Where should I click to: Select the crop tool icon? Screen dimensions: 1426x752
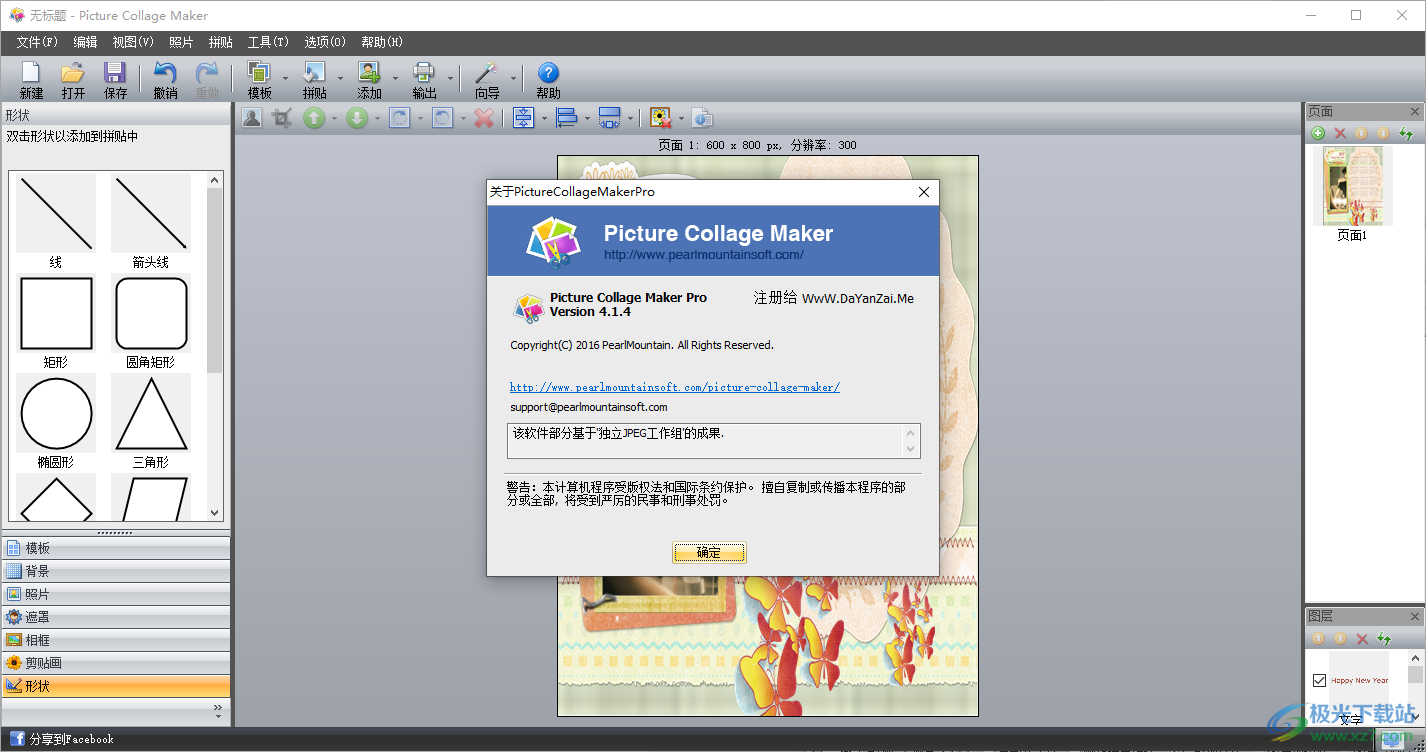pyautogui.click(x=282, y=118)
